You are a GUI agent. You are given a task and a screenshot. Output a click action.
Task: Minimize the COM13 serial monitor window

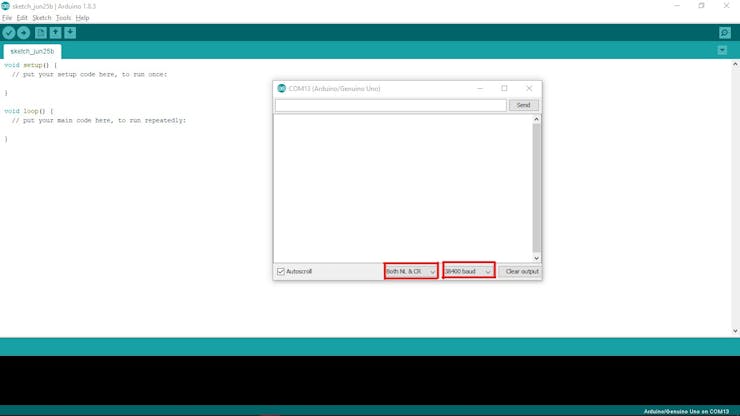(480, 88)
